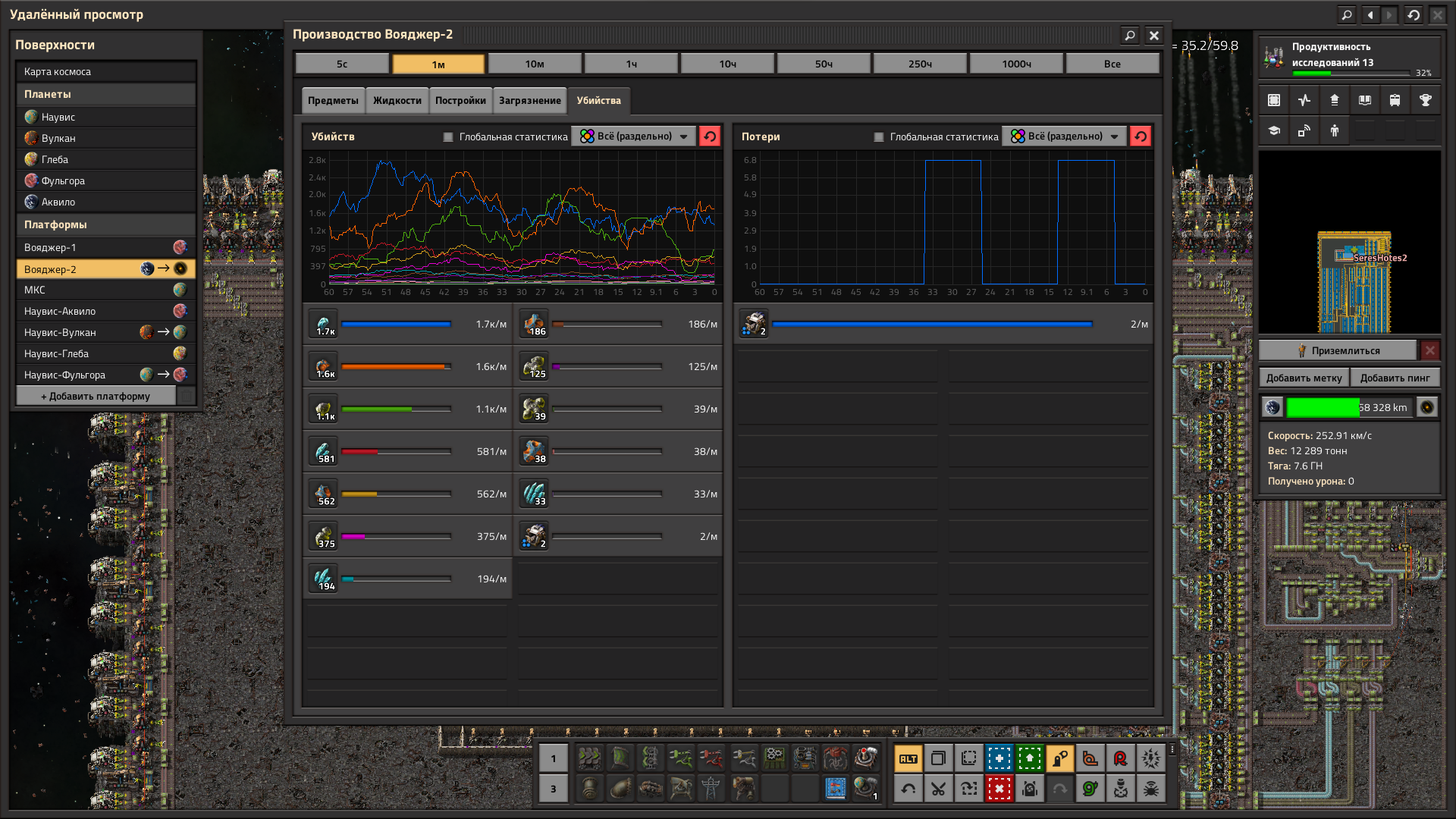Set time range to 1ч
The width and height of the screenshot is (1456, 819).
pyautogui.click(x=631, y=64)
